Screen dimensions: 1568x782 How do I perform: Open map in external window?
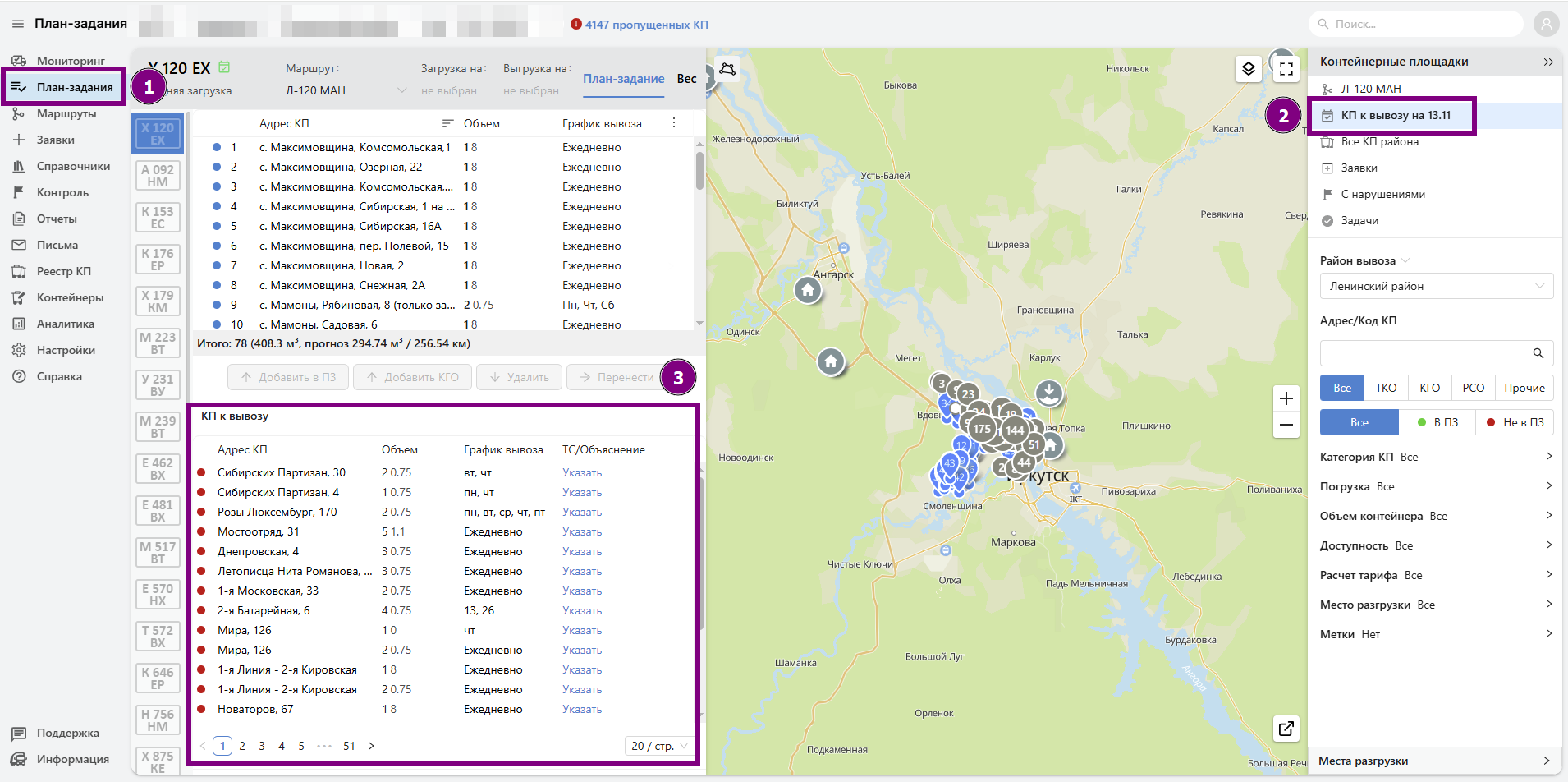(1286, 728)
